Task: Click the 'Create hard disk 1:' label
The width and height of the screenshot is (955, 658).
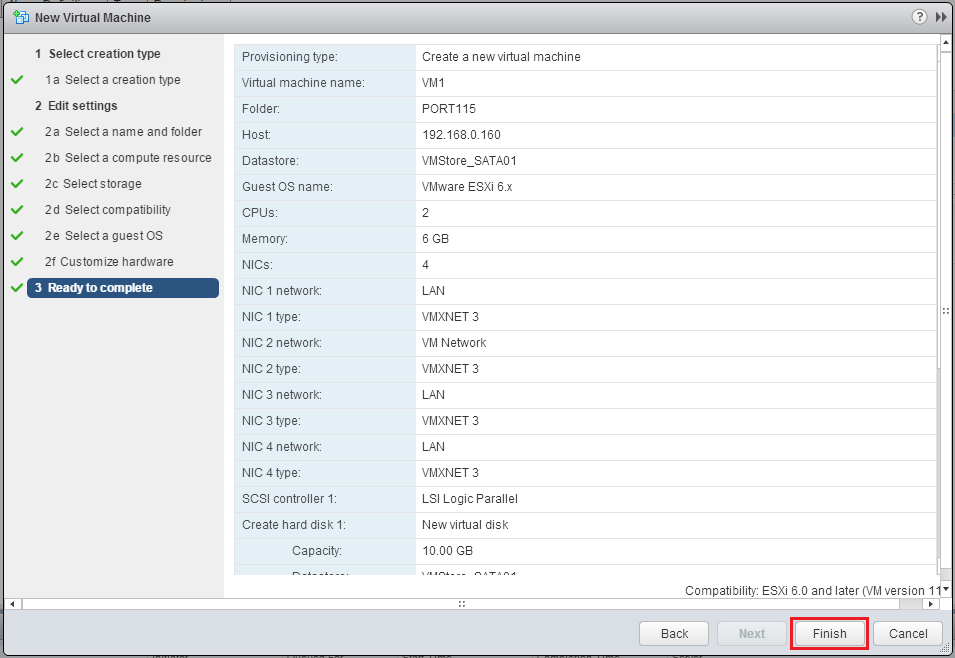Action: pos(294,525)
